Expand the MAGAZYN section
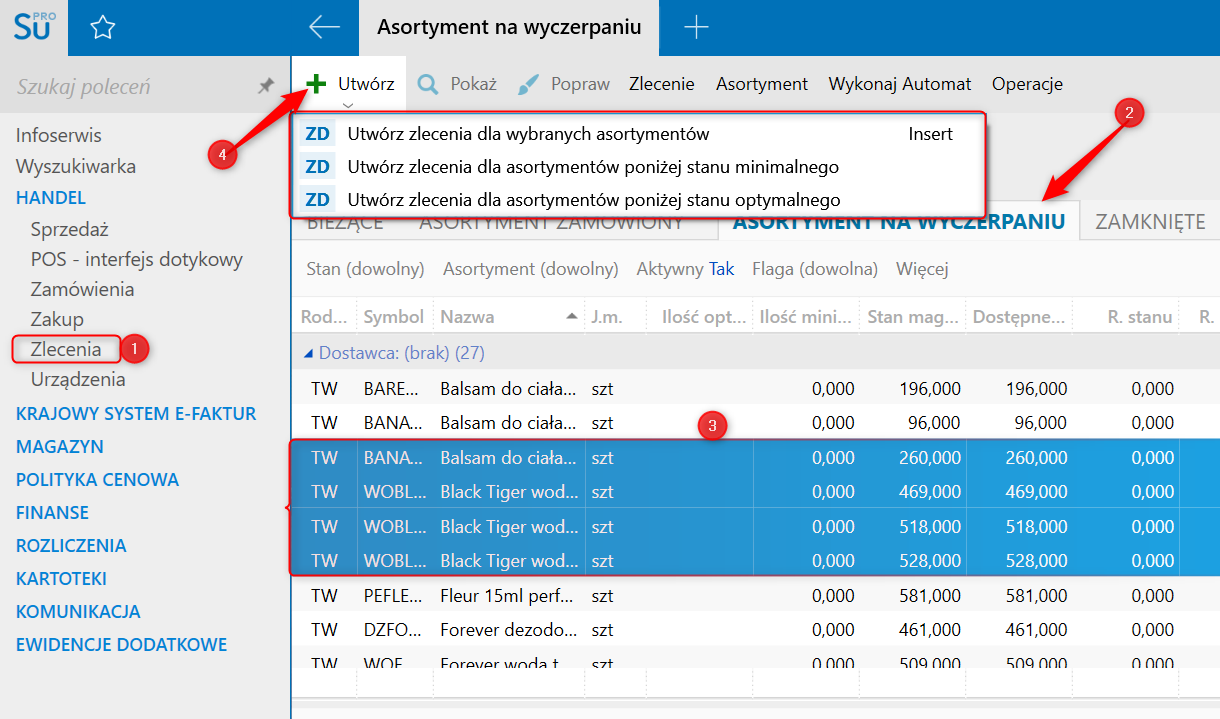 click(x=60, y=446)
